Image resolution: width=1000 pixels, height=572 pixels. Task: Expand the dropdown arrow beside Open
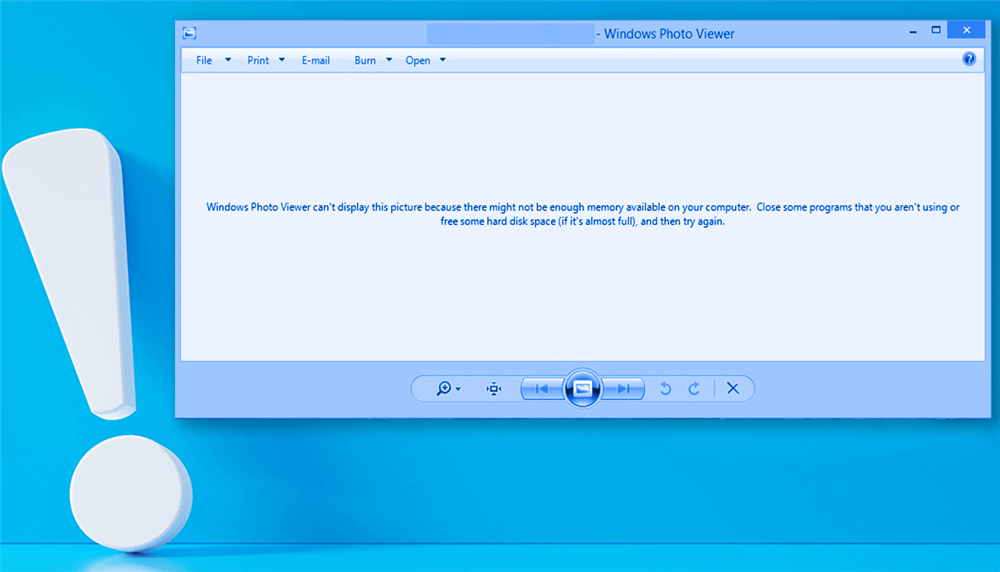(x=443, y=61)
